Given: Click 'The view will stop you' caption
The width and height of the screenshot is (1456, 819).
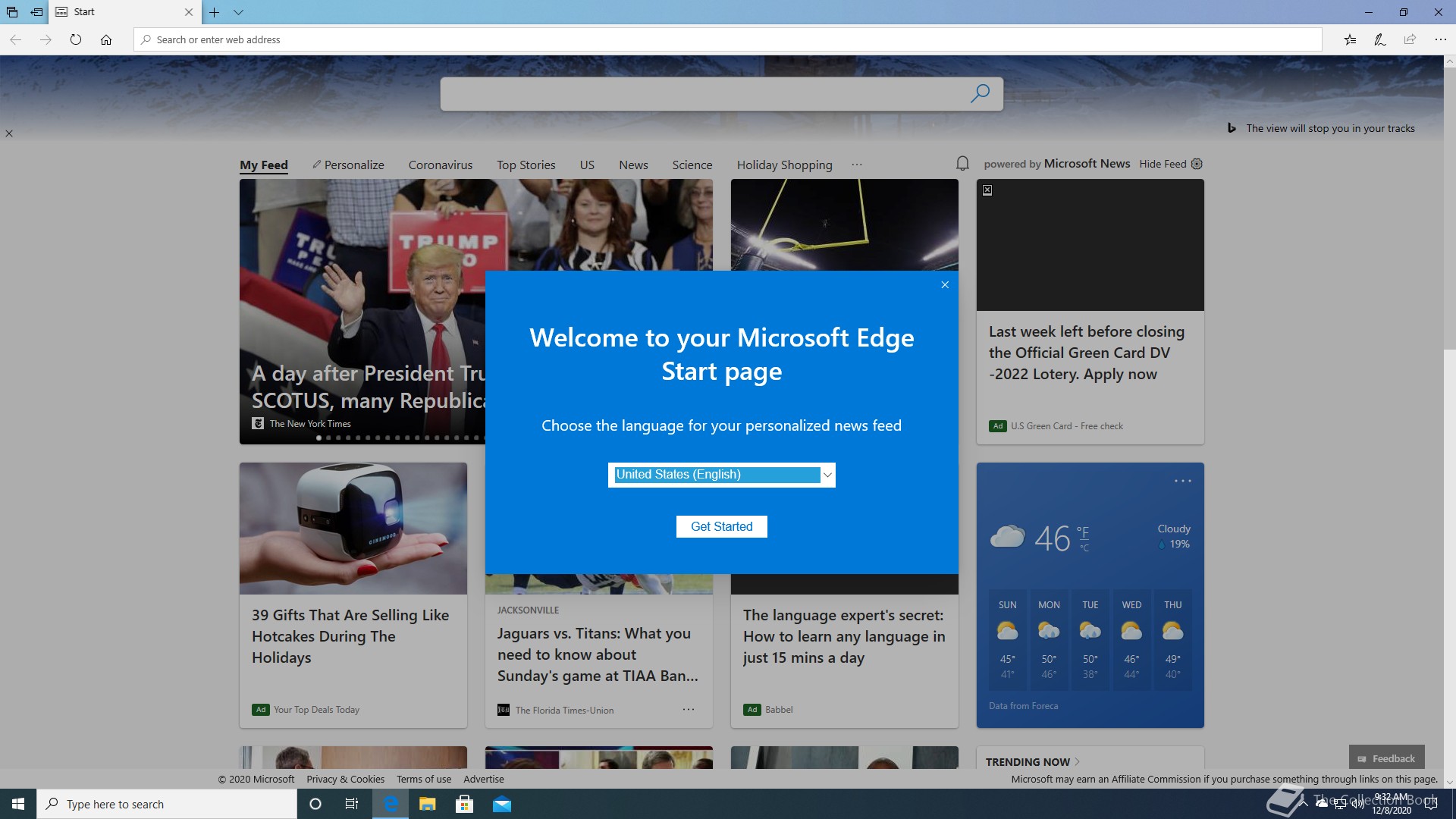Looking at the screenshot, I should pyautogui.click(x=1330, y=128).
